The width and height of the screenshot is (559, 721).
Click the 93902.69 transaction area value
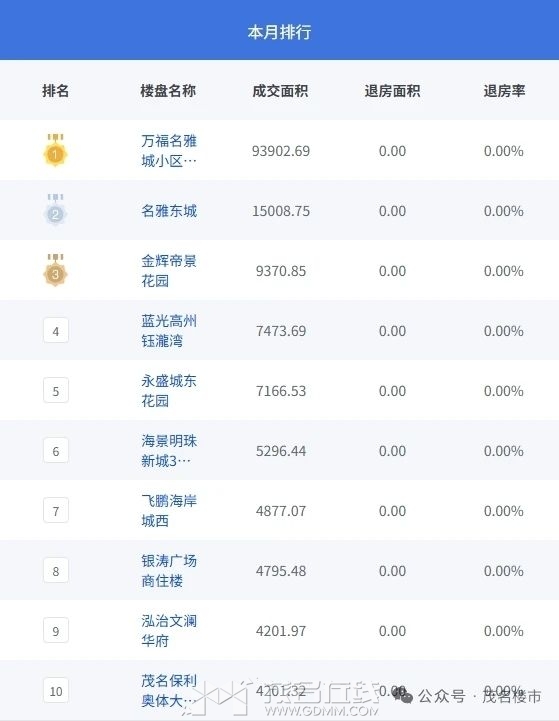coord(281,151)
